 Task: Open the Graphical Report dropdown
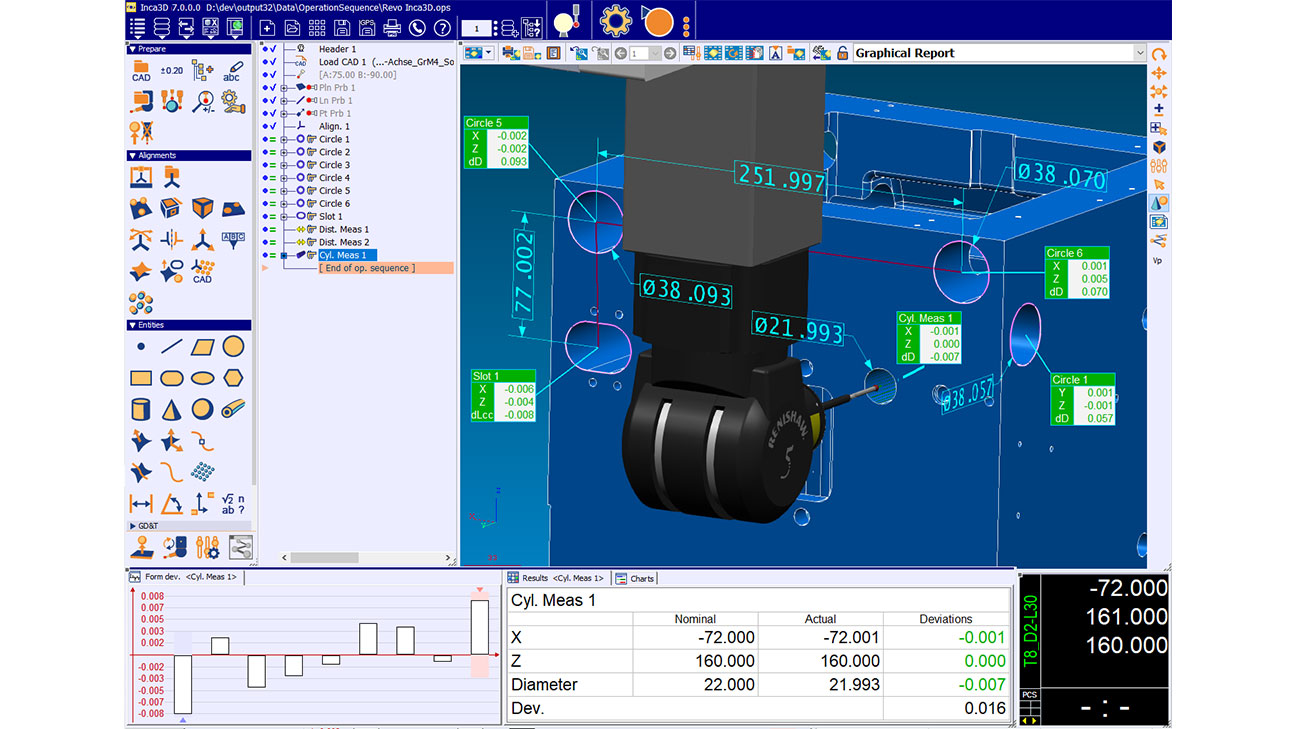1139,53
